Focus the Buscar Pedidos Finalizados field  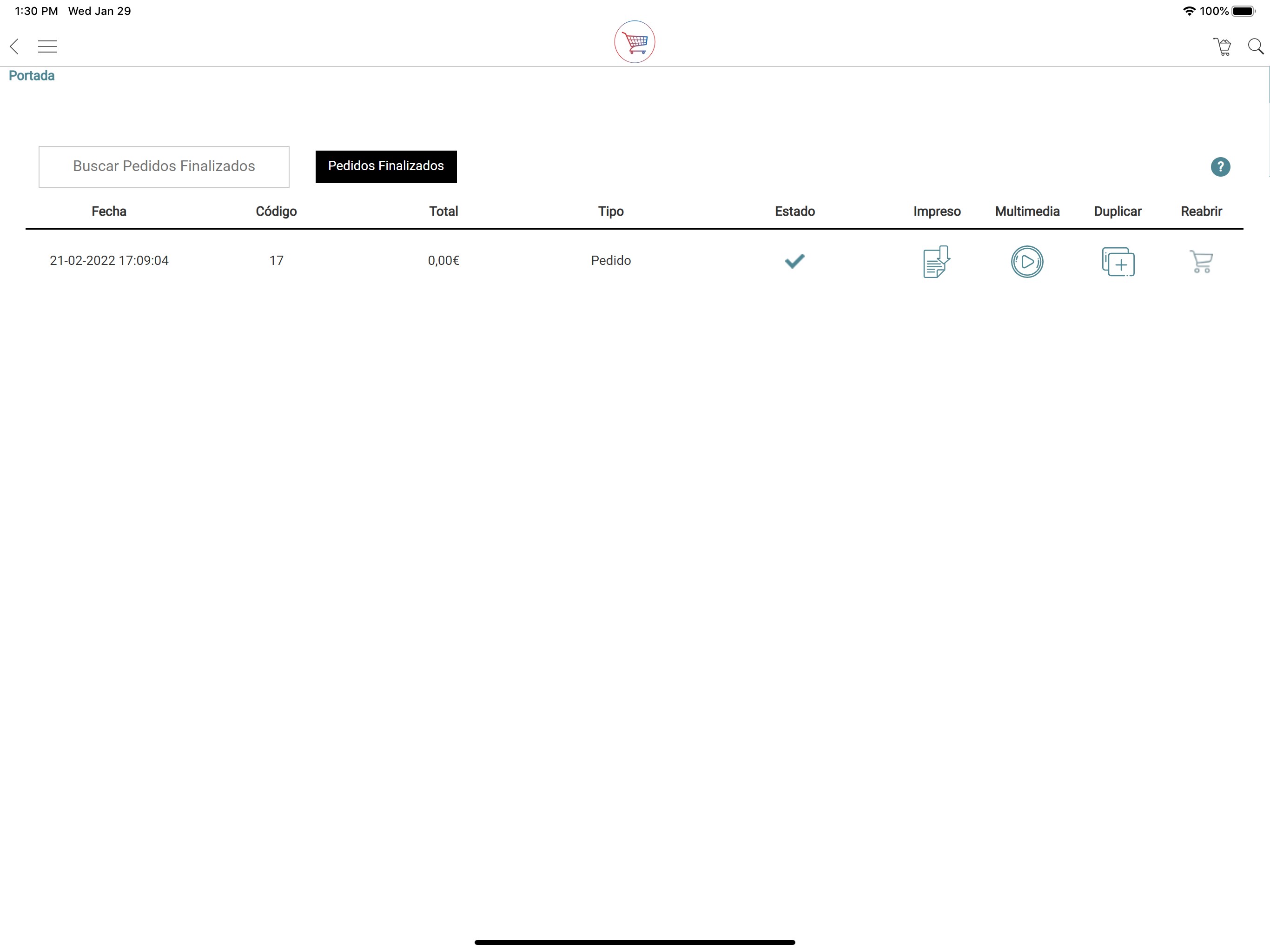pyautogui.click(x=164, y=166)
